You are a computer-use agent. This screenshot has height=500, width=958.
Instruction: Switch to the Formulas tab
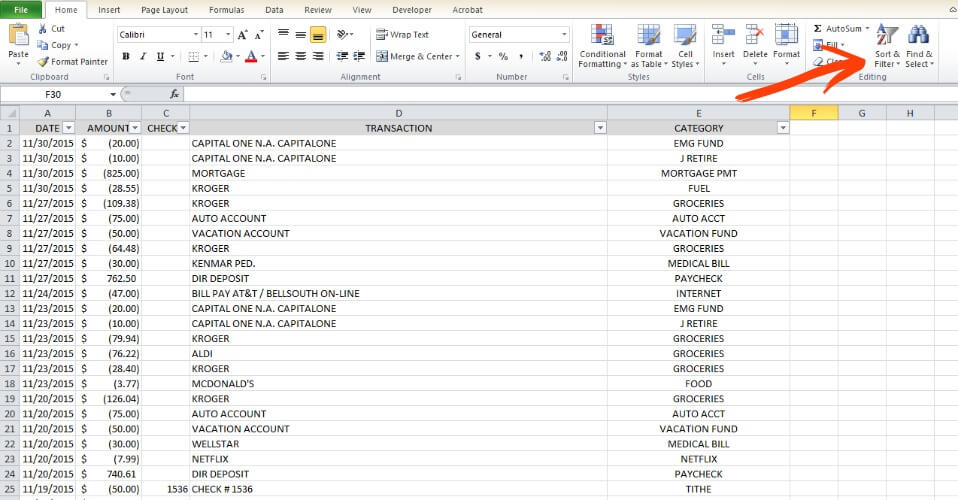(226, 10)
